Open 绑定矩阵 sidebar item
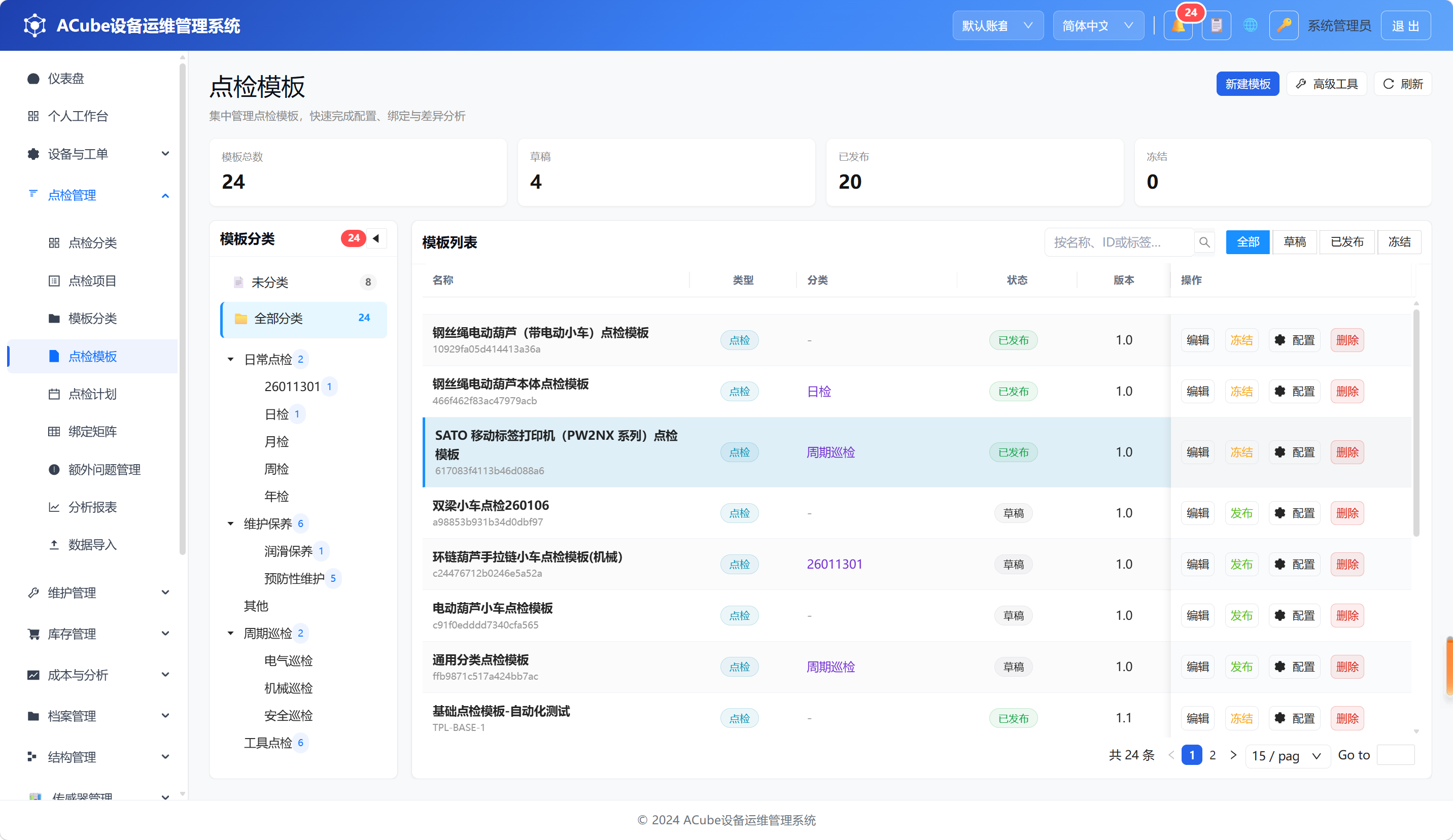The height and width of the screenshot is (840, 1453). pos(92,431)
